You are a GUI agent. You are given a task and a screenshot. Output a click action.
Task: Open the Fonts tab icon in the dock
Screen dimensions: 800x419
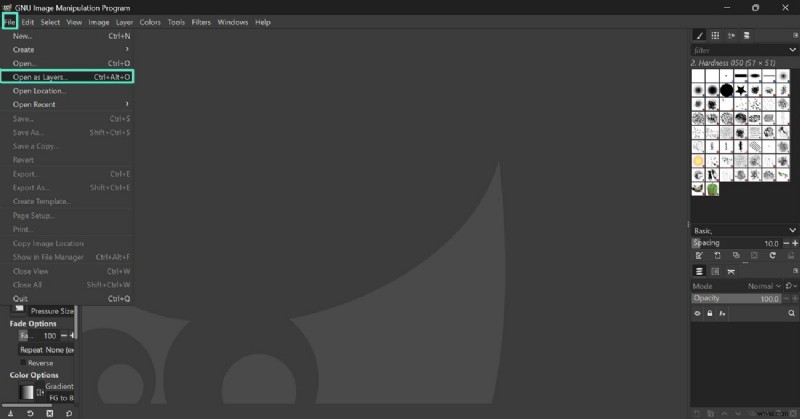click(x=731, y=35)
